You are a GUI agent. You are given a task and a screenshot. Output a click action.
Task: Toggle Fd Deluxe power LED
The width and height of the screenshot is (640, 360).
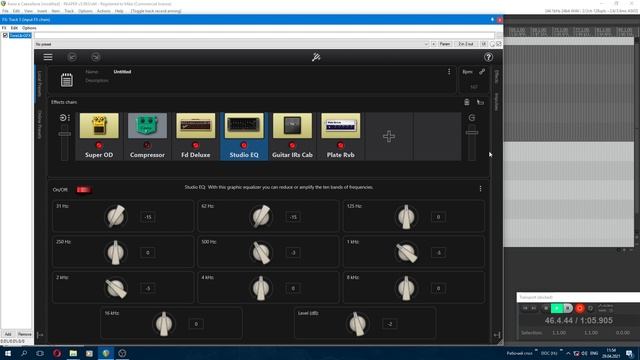tap(196, 145)
